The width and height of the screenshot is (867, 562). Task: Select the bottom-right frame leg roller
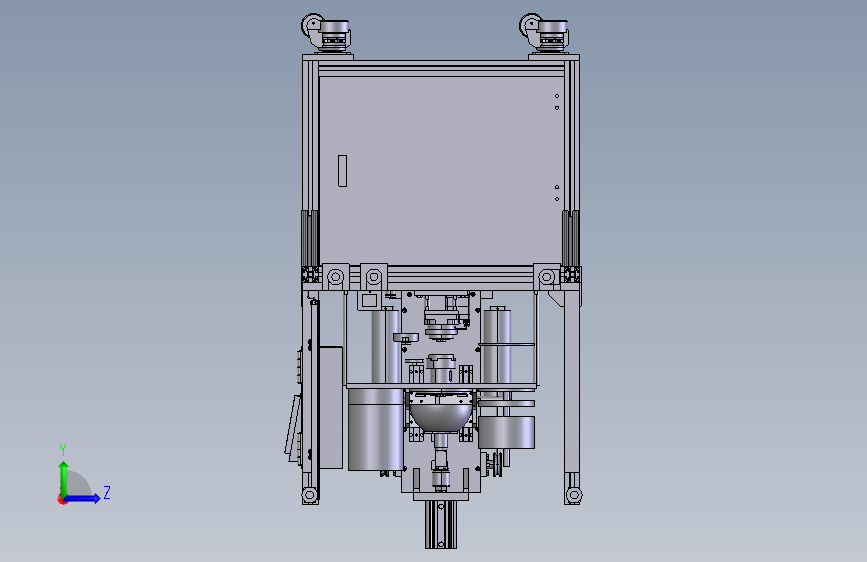click(574, 494)
